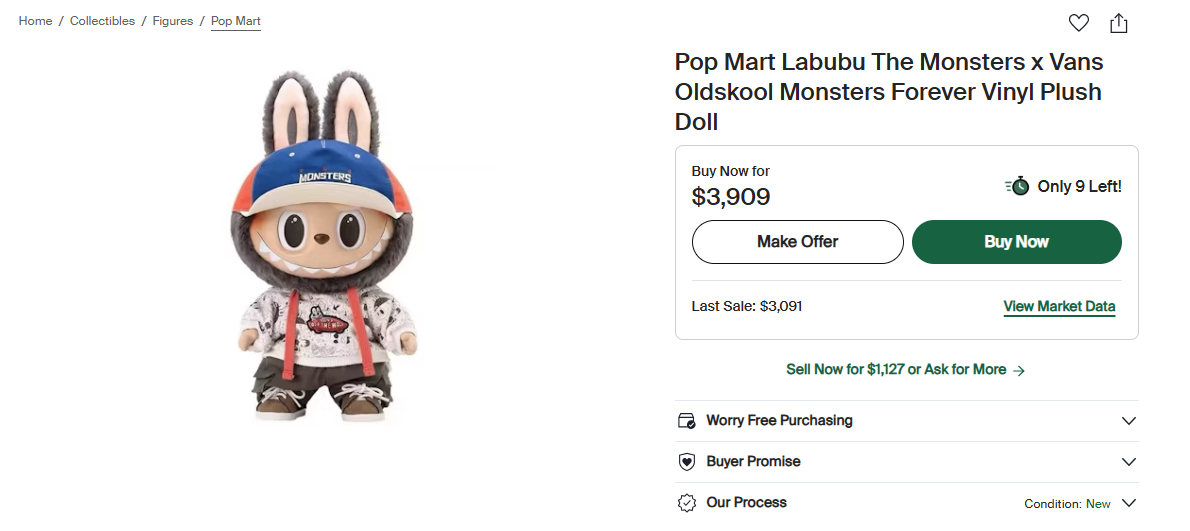This screenshot has width=1190, height=531.
Task: Expand the Buyer Promise chevron
Action: 1129,462
